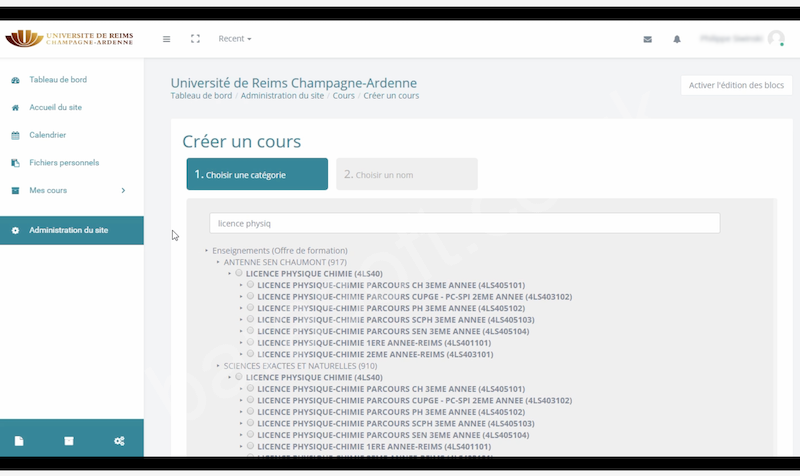This screenshot has width=800, height=476.
Task: Click Administration du site breadcrumb link
Action: (x=282, y=95)
